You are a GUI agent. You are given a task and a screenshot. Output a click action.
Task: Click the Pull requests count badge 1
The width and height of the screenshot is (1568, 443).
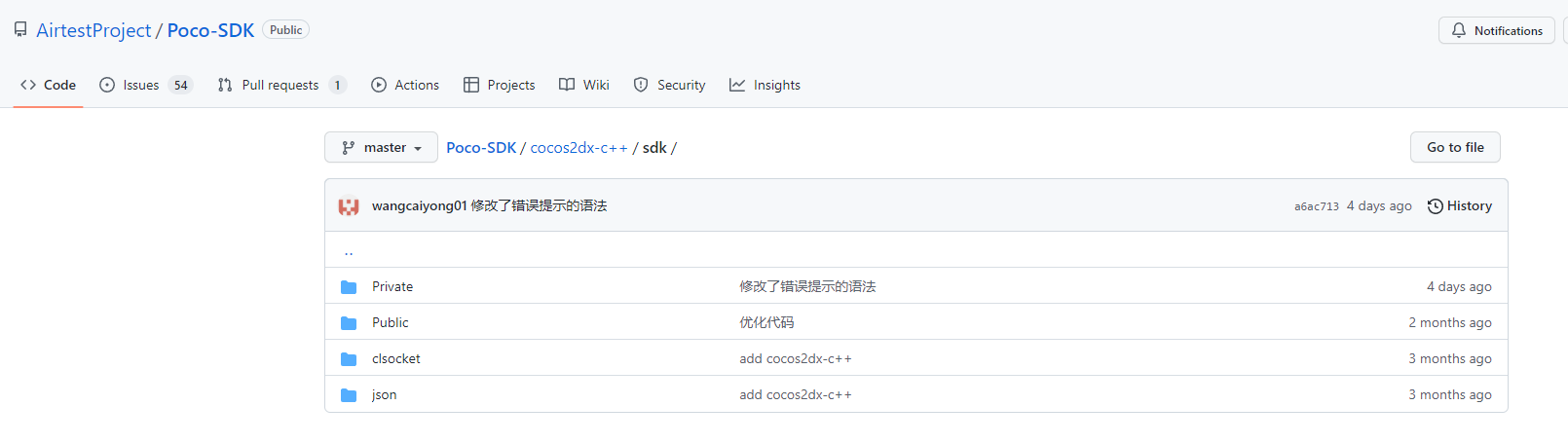tap(337, 85)
